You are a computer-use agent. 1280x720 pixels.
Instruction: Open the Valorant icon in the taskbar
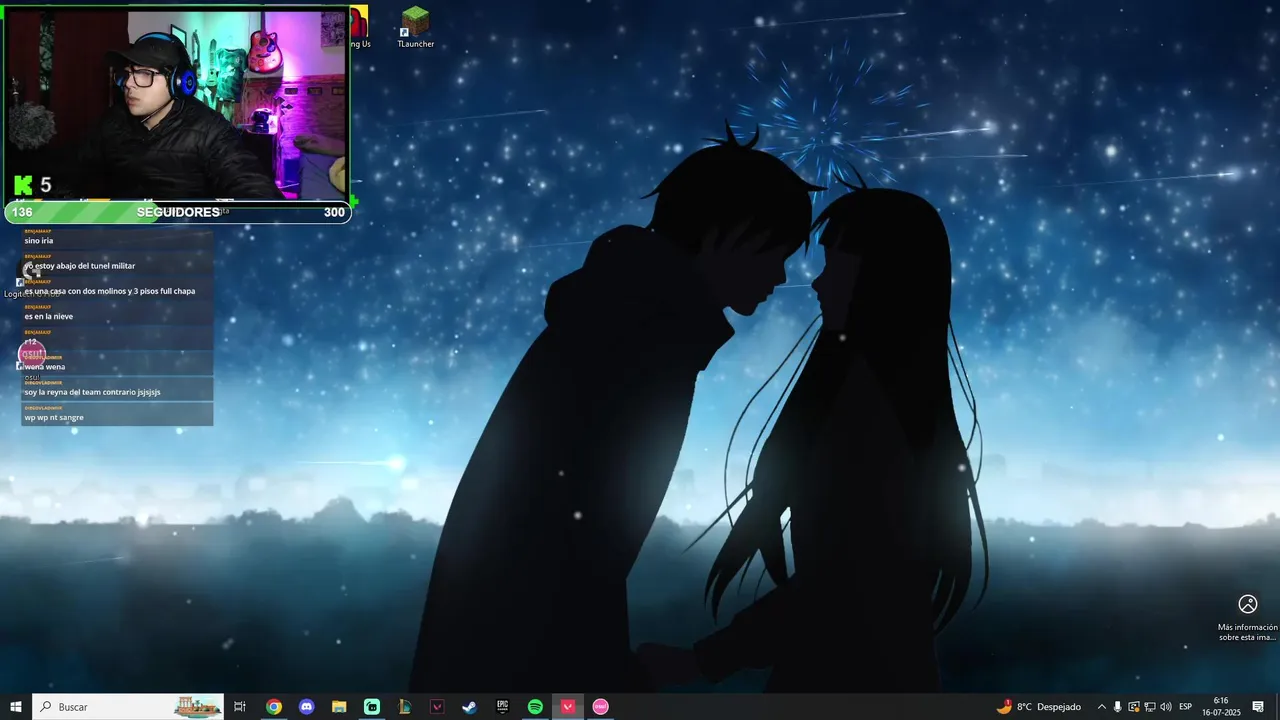click(437, 707)
